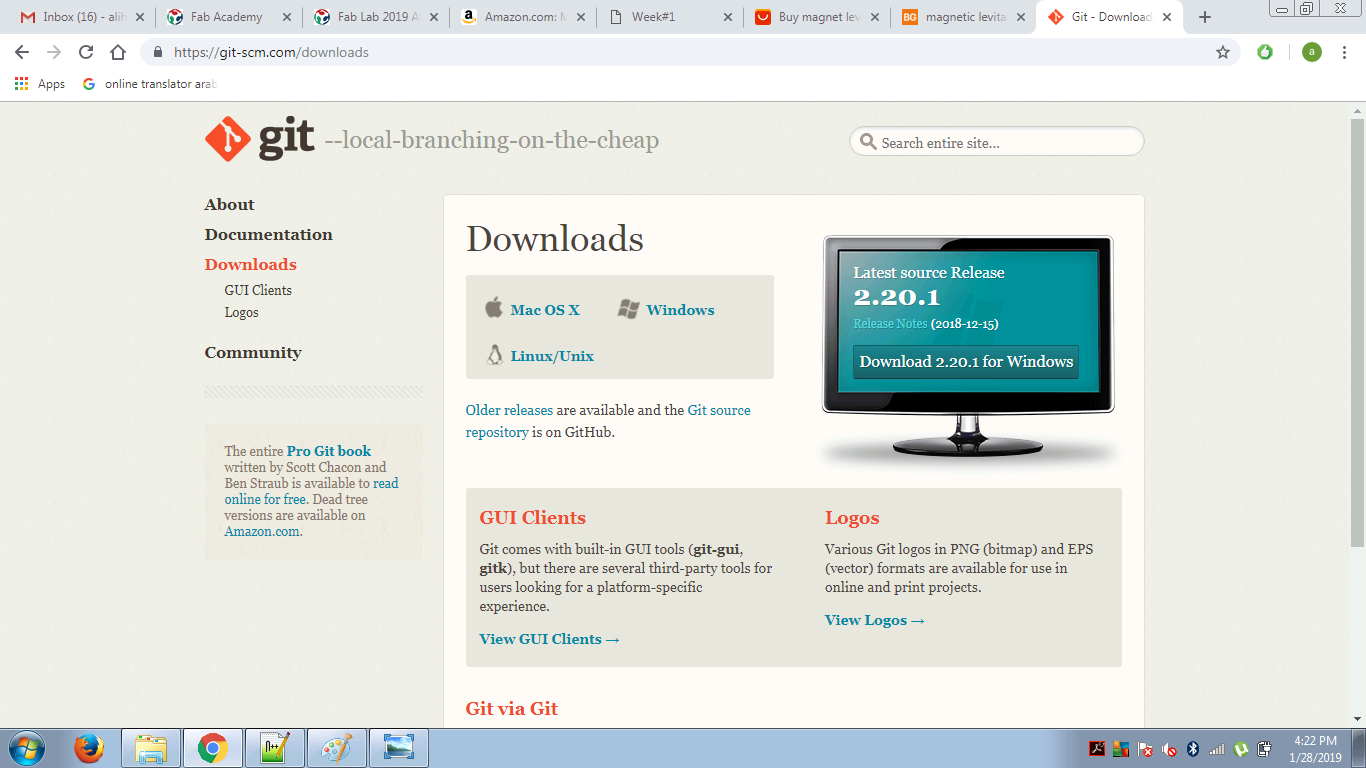Open Chrome's three-dot menu

[x=1345, y=52]
